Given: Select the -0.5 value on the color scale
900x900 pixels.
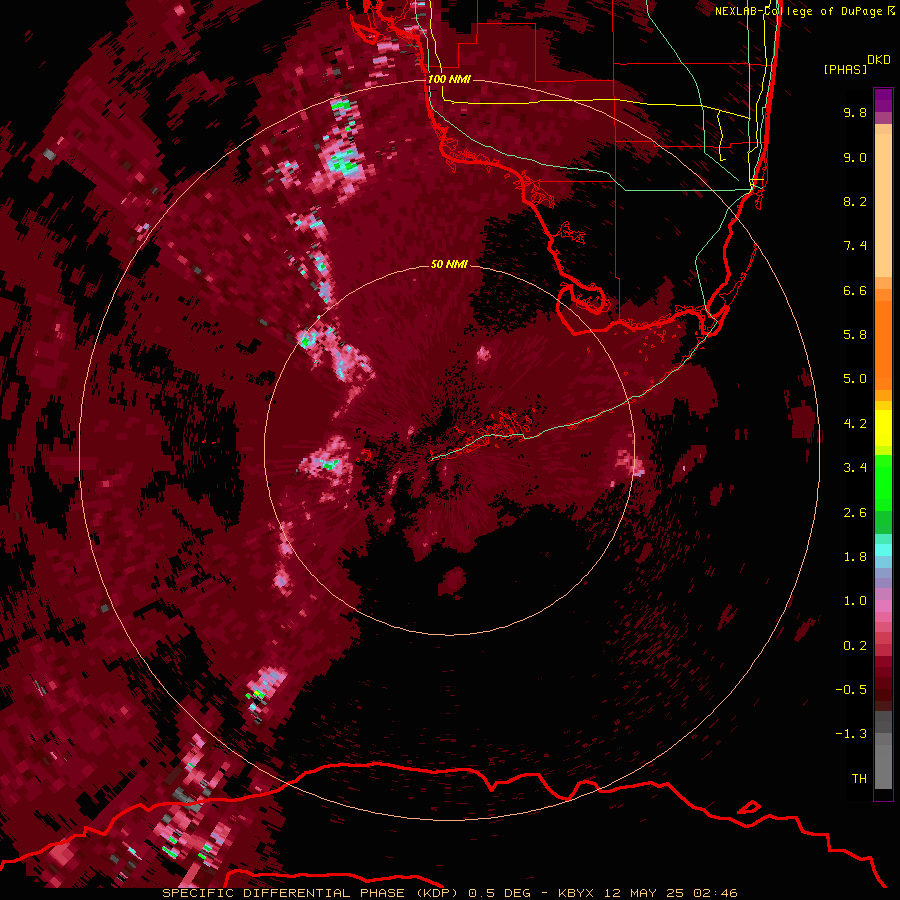Looking at the screenshot, I should (851, 690).
